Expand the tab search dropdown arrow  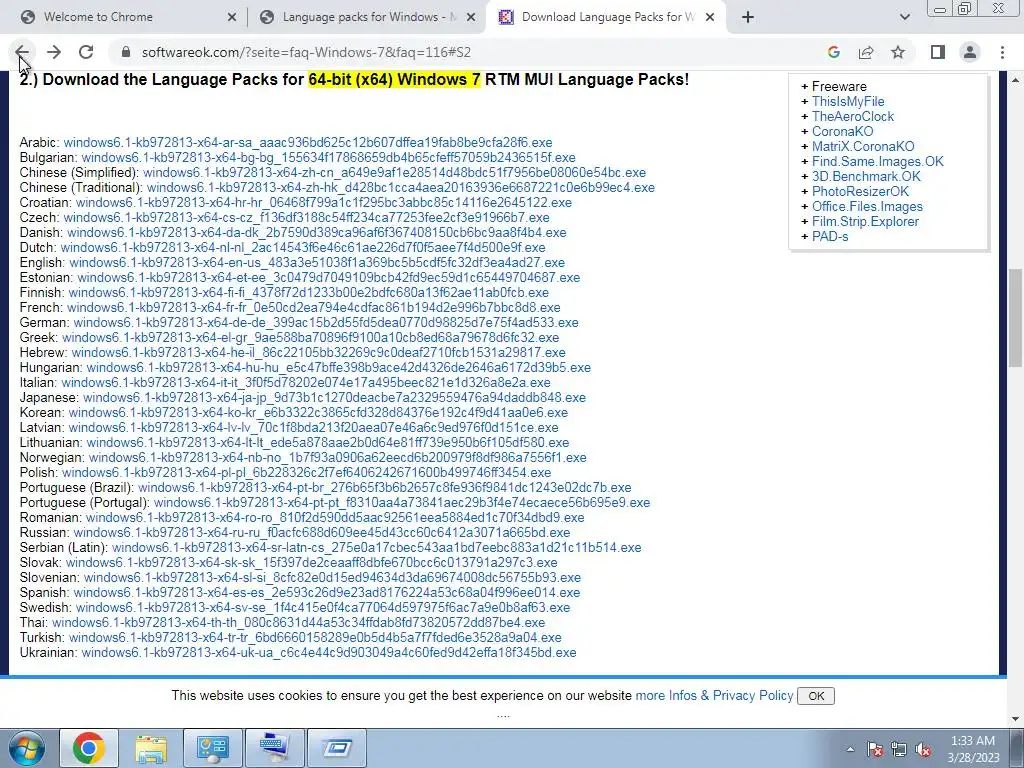[x=904, y=17]
